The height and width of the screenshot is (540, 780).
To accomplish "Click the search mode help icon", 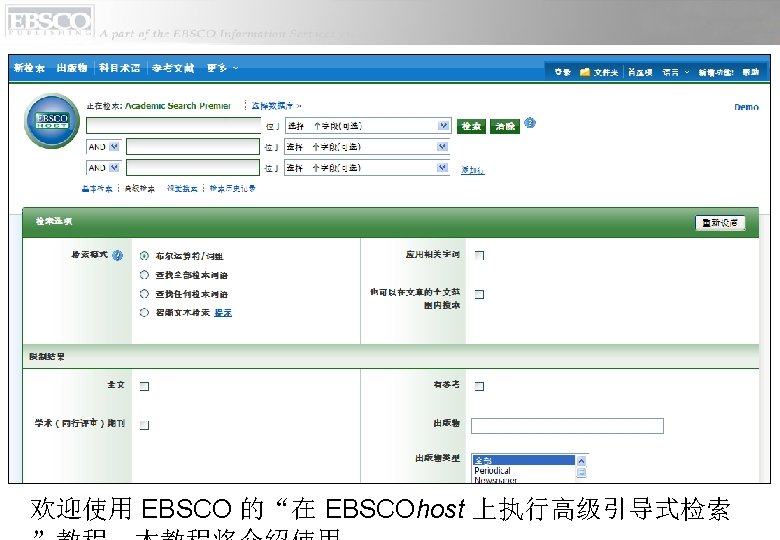I will pos(117,255).
